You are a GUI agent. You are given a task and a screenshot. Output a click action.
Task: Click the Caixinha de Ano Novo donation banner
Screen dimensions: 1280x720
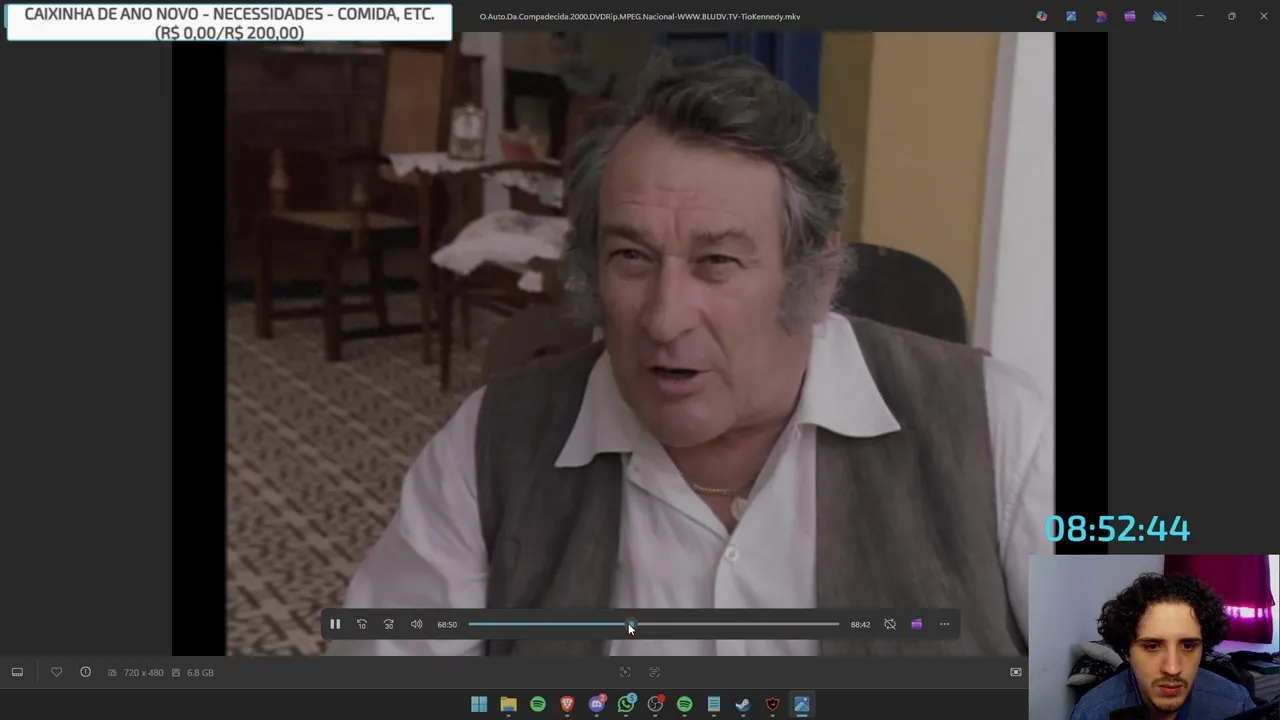229,23
